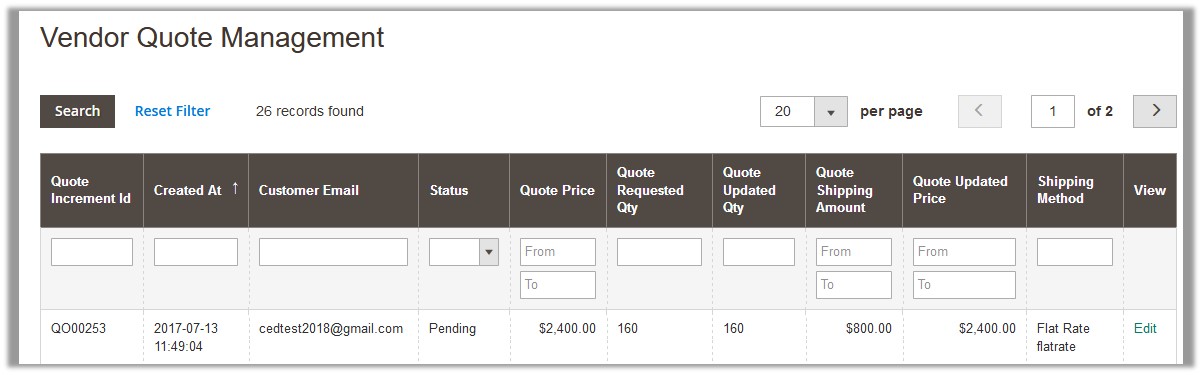
Task: Sort by Status column header
Action: click(x=464, y=190)
